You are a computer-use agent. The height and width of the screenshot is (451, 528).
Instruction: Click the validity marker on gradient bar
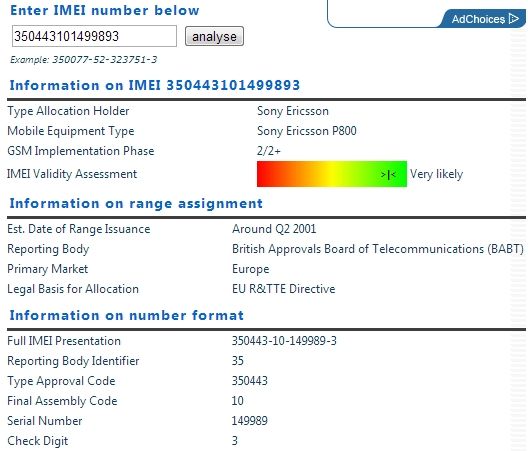[x=388, y=174]
